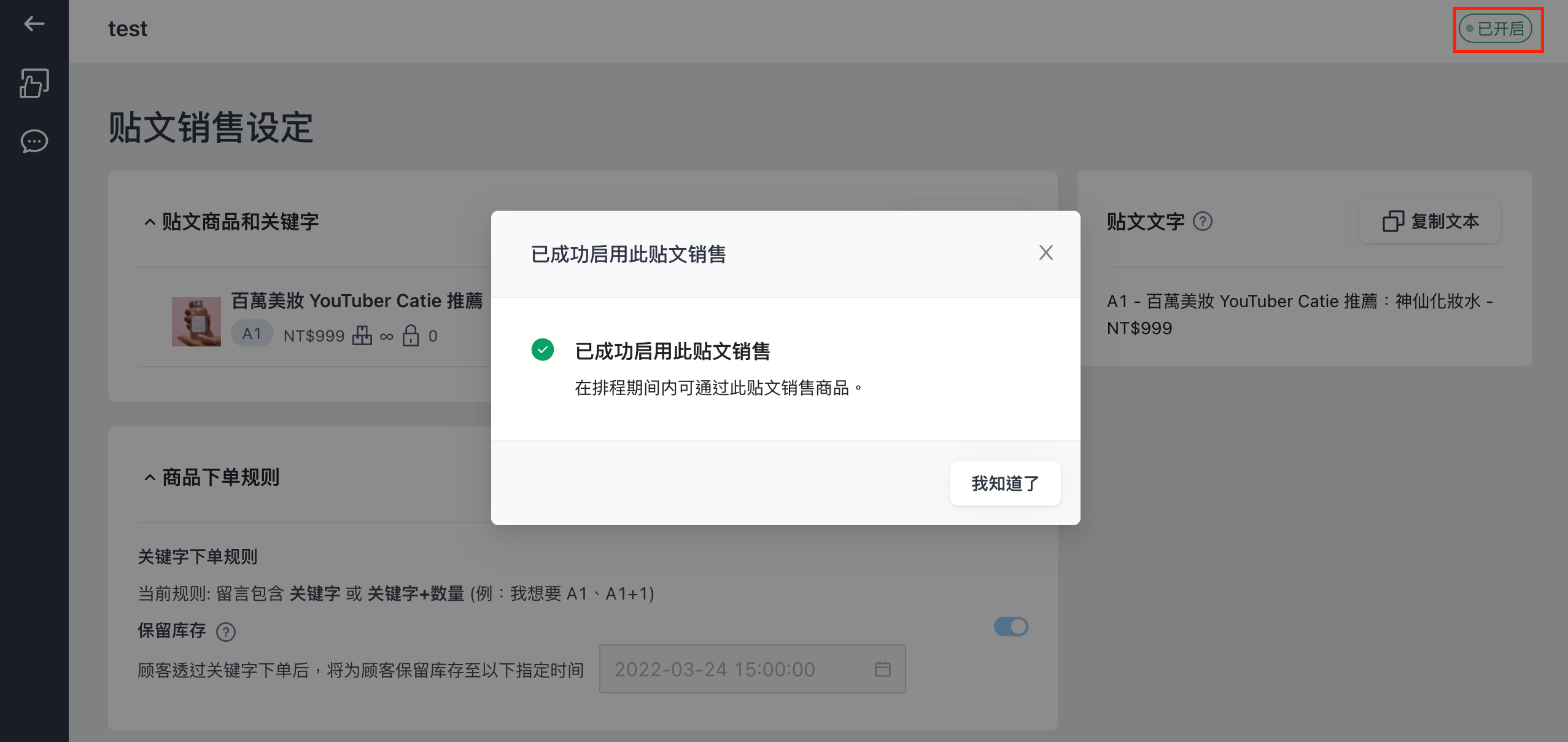This screenshot has width=1568, height=742.
Task: Toggle the 保留库存 switch
Action: [1011, 627]
